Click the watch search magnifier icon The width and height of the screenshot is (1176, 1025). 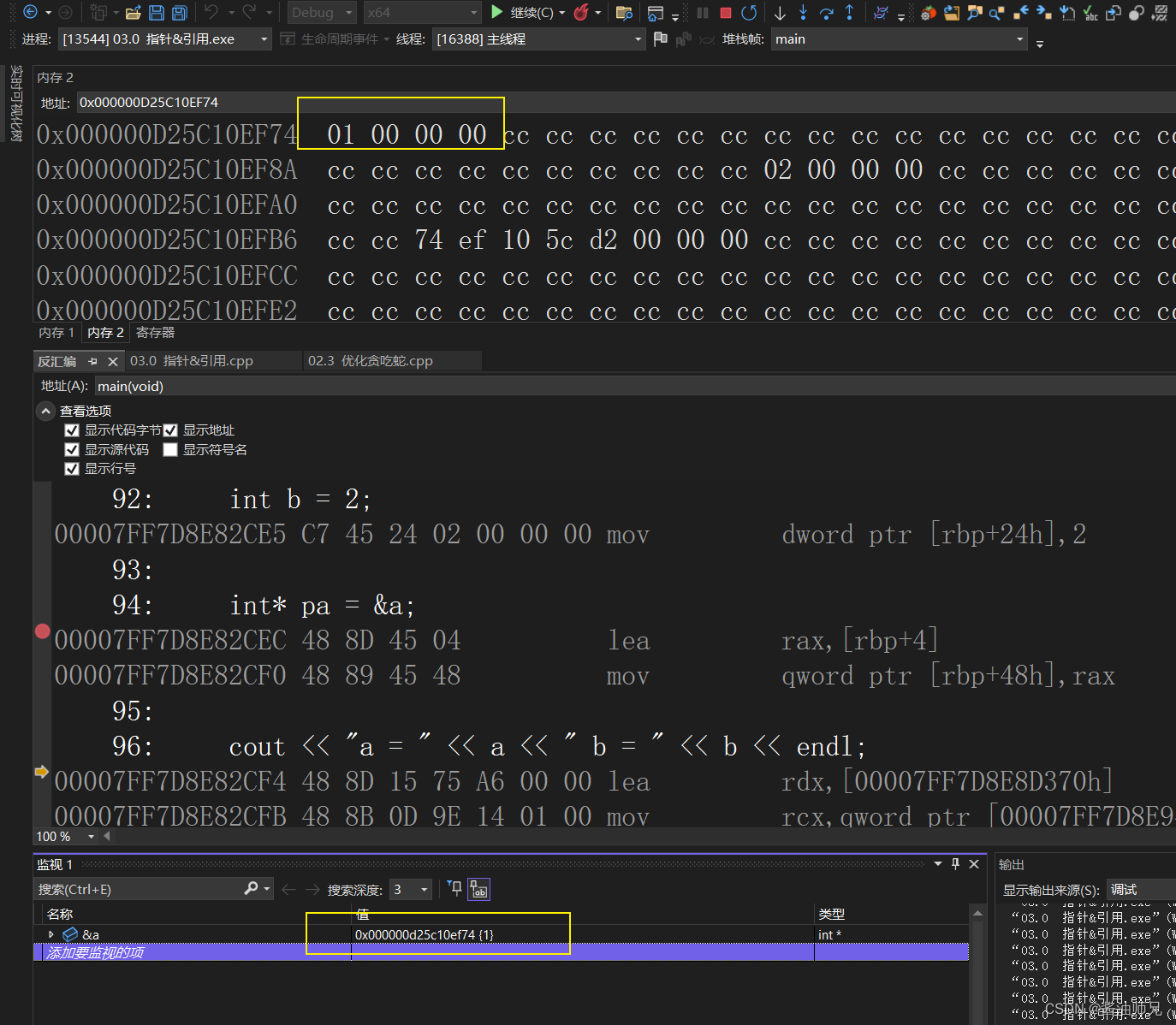[251, 889]
